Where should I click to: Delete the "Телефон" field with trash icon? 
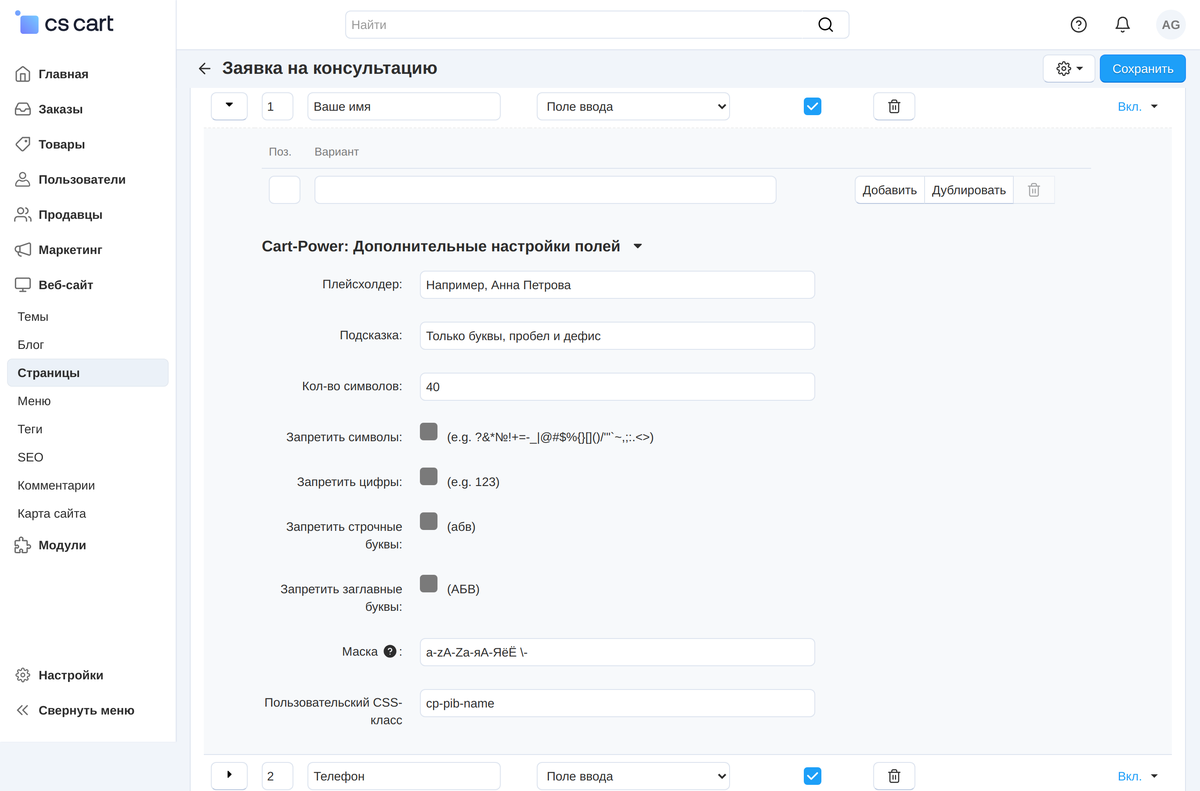pos(894,776)
